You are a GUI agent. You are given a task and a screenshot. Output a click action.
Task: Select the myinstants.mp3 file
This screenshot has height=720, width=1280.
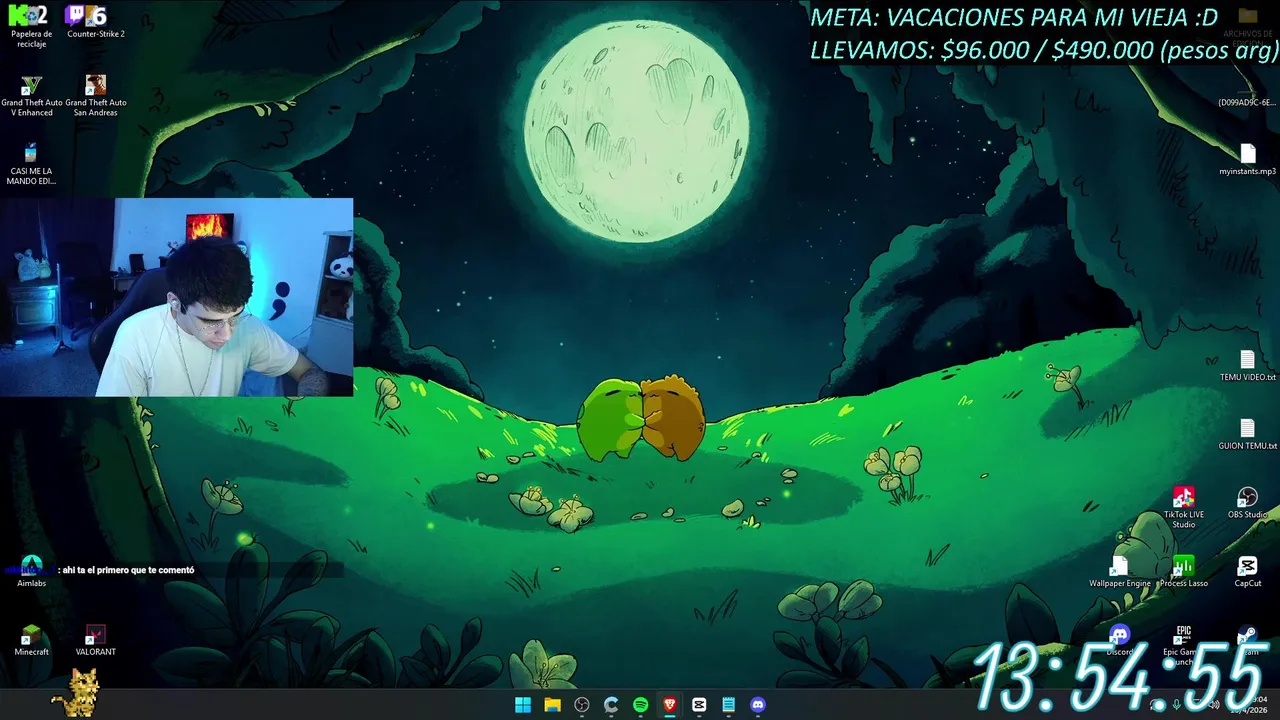[x=1247, y=160]
